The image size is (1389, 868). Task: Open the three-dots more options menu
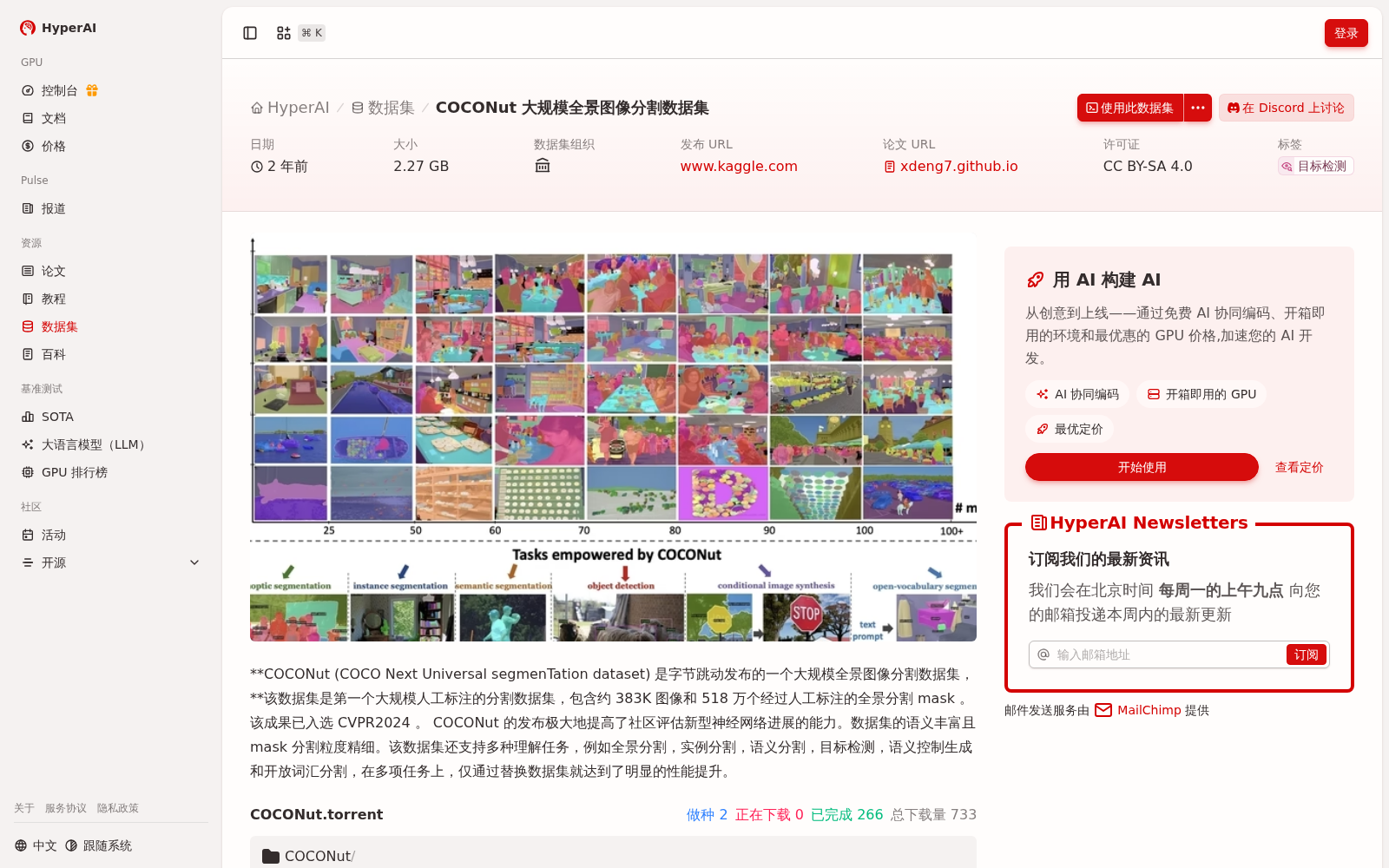(x=1198, y=108)
